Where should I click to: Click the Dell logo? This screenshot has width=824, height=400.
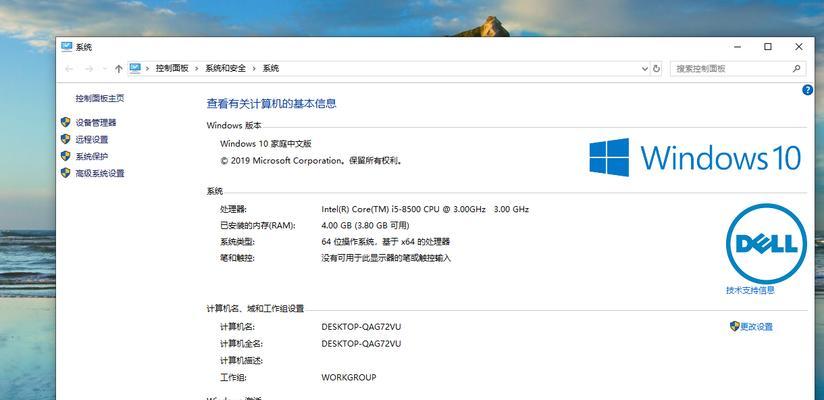click(x=766, y=244)
